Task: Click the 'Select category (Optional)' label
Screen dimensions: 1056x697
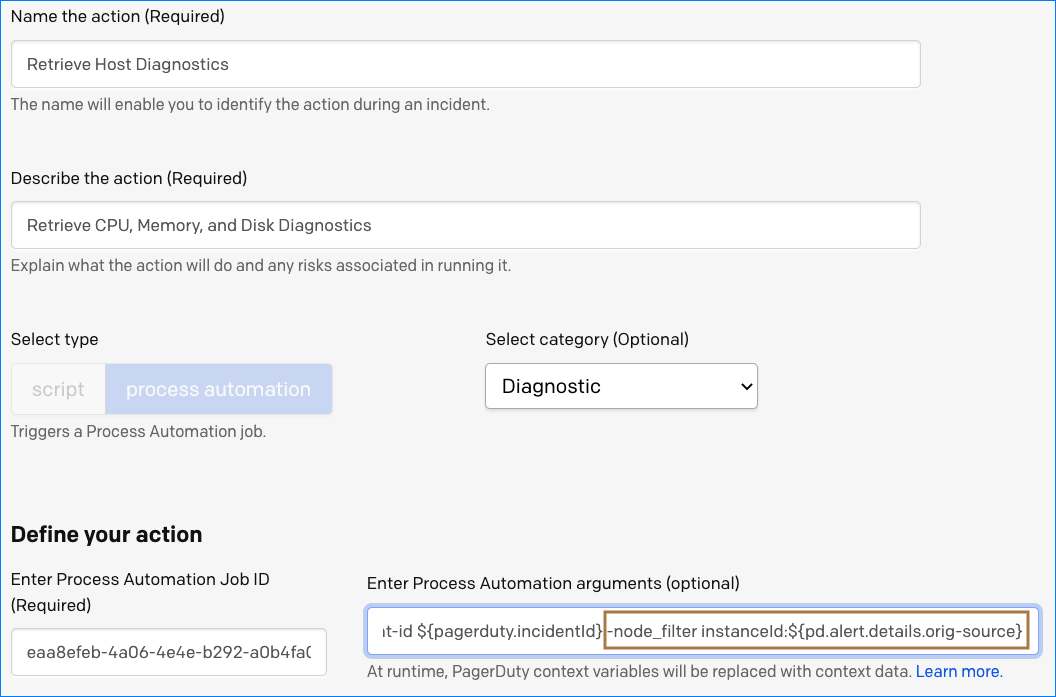Action: 587,339
